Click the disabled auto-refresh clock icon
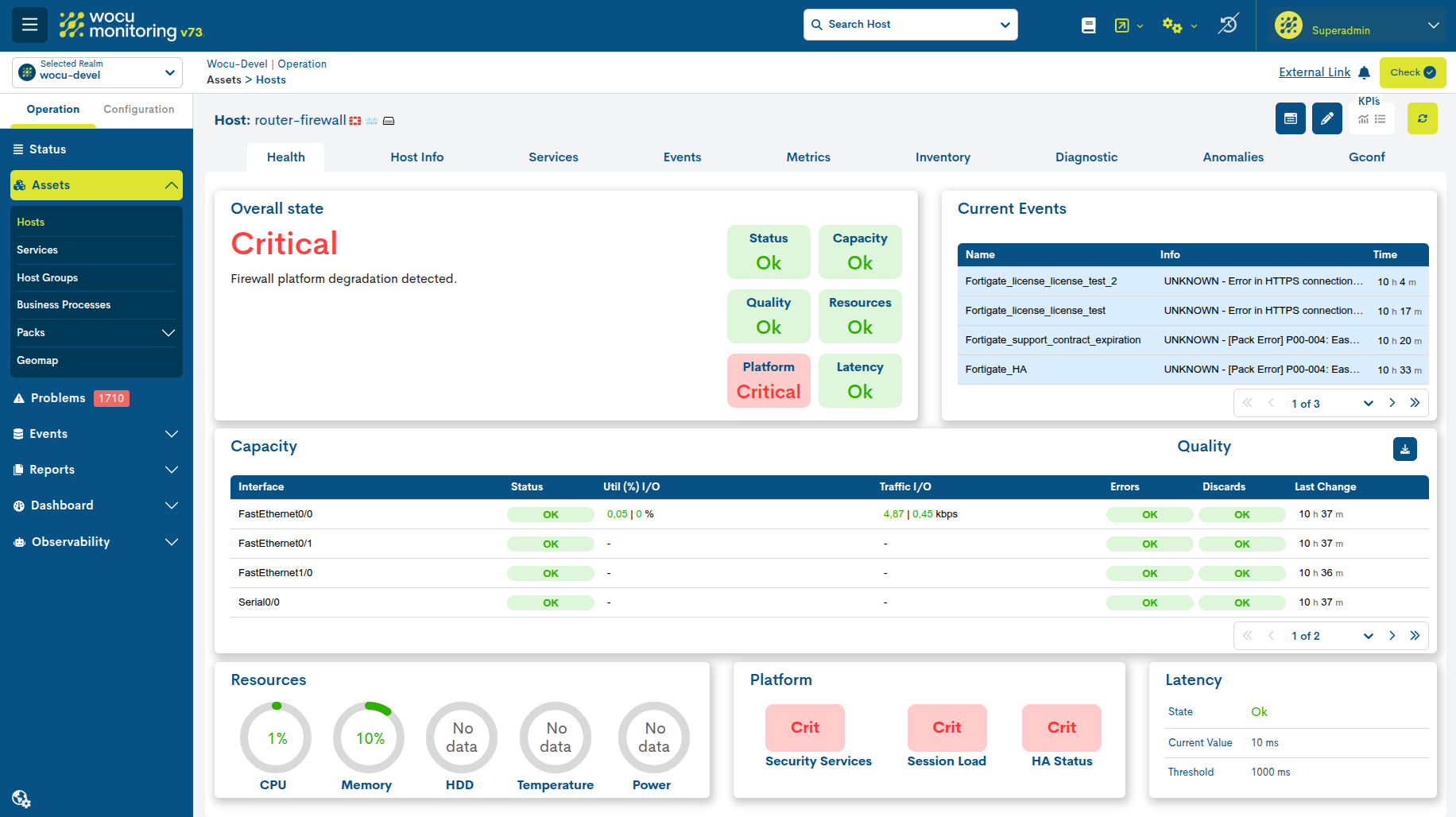Viewport: 1456px width, 817px height. tap(1228, 25)
